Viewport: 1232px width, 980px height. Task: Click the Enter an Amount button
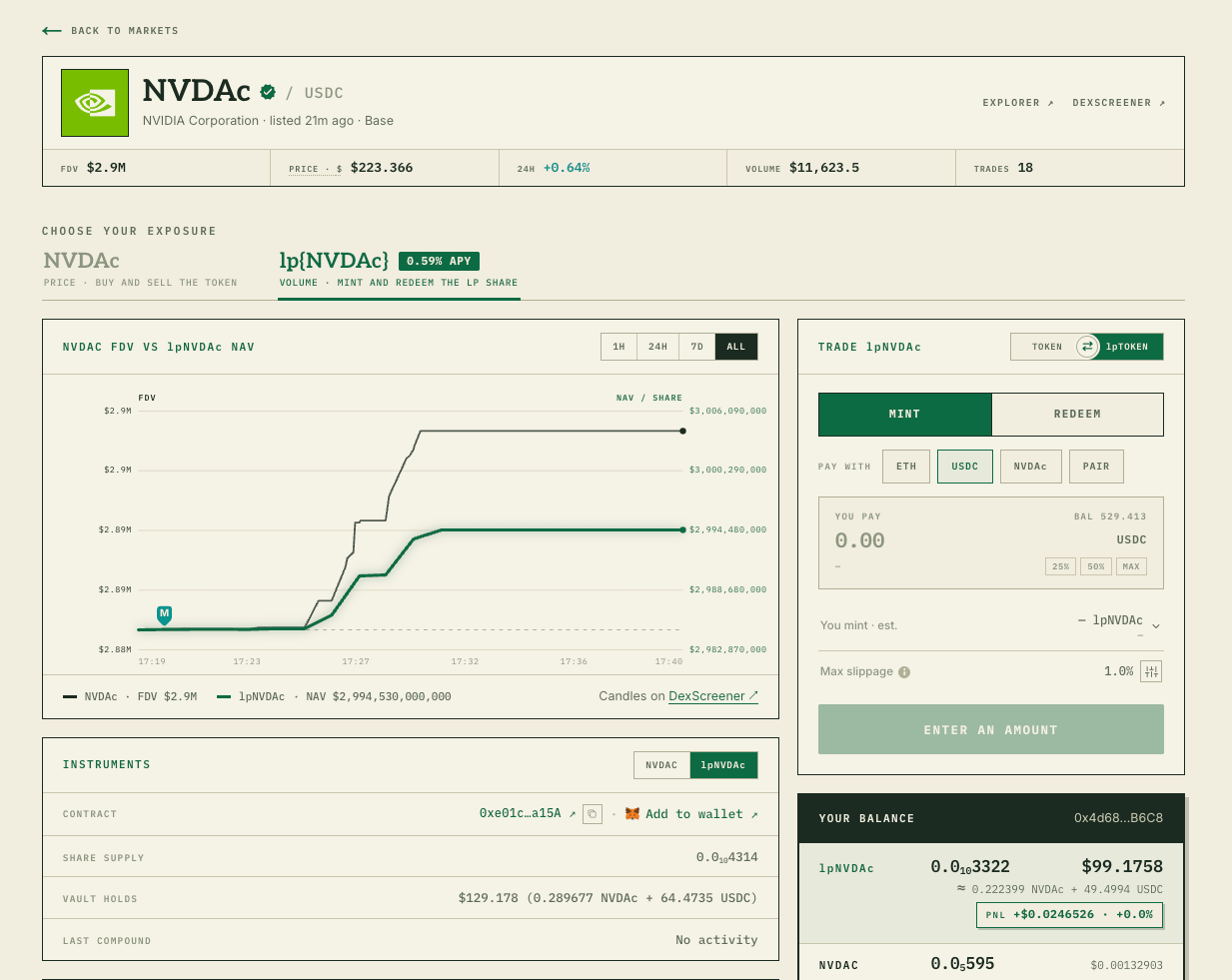[x=991, y=729]
